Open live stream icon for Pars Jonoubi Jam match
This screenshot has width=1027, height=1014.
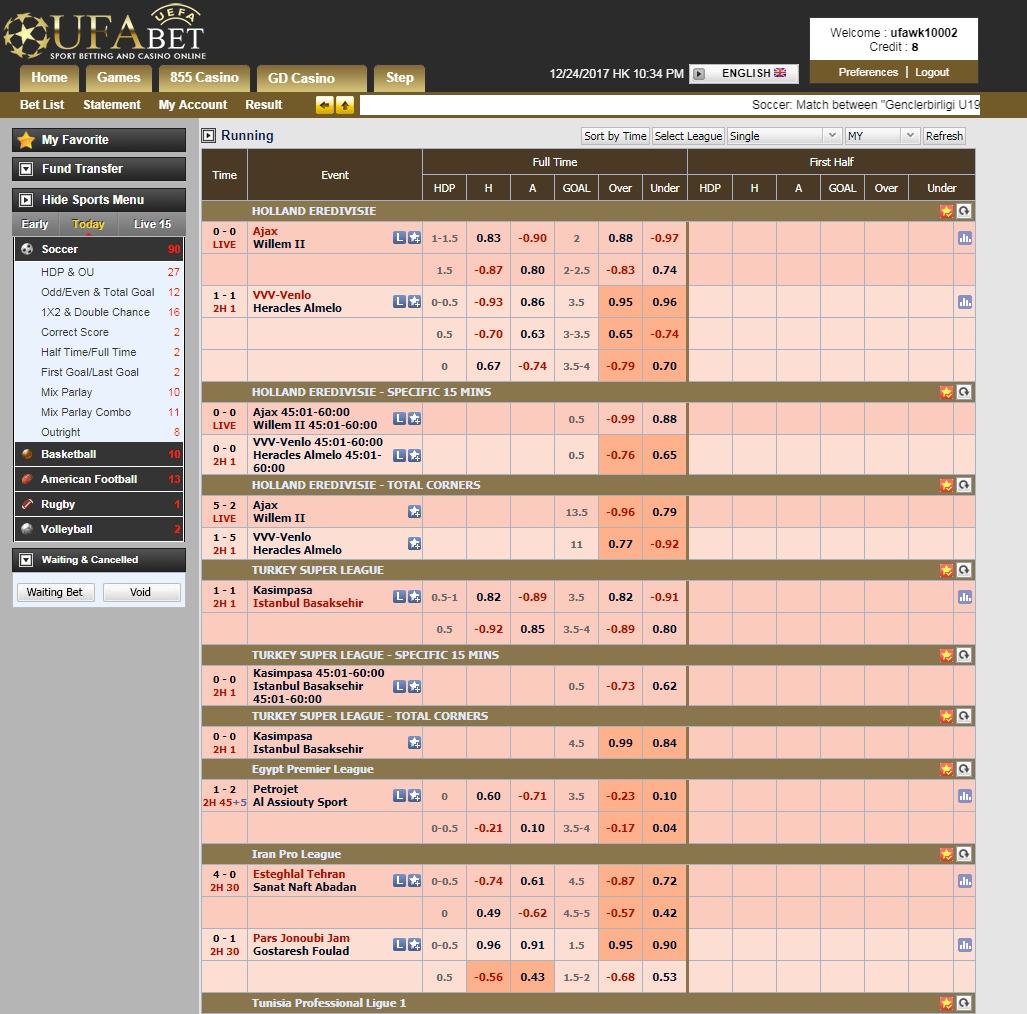(x=399, y=945)
